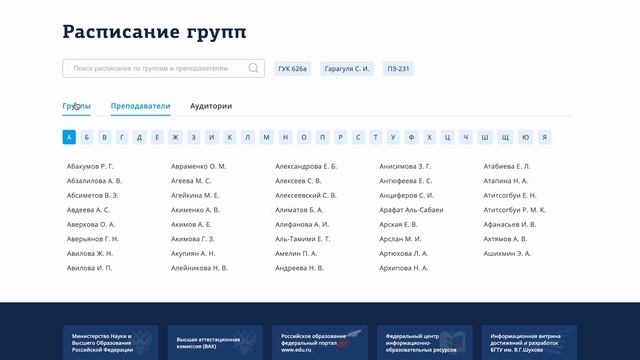
Task: Open teacher Андреева Н. В.
Action: [x=299, y=268]
